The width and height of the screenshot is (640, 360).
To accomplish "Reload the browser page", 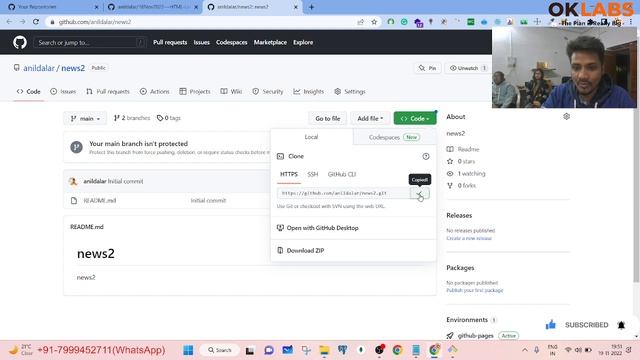I will 36,22.
